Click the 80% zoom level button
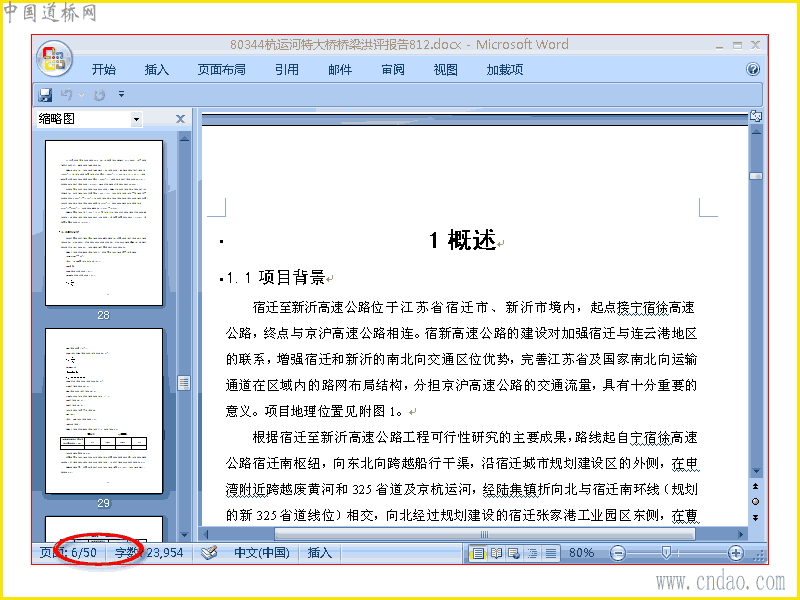The image size is (800, 600). [x=582, y=553]
